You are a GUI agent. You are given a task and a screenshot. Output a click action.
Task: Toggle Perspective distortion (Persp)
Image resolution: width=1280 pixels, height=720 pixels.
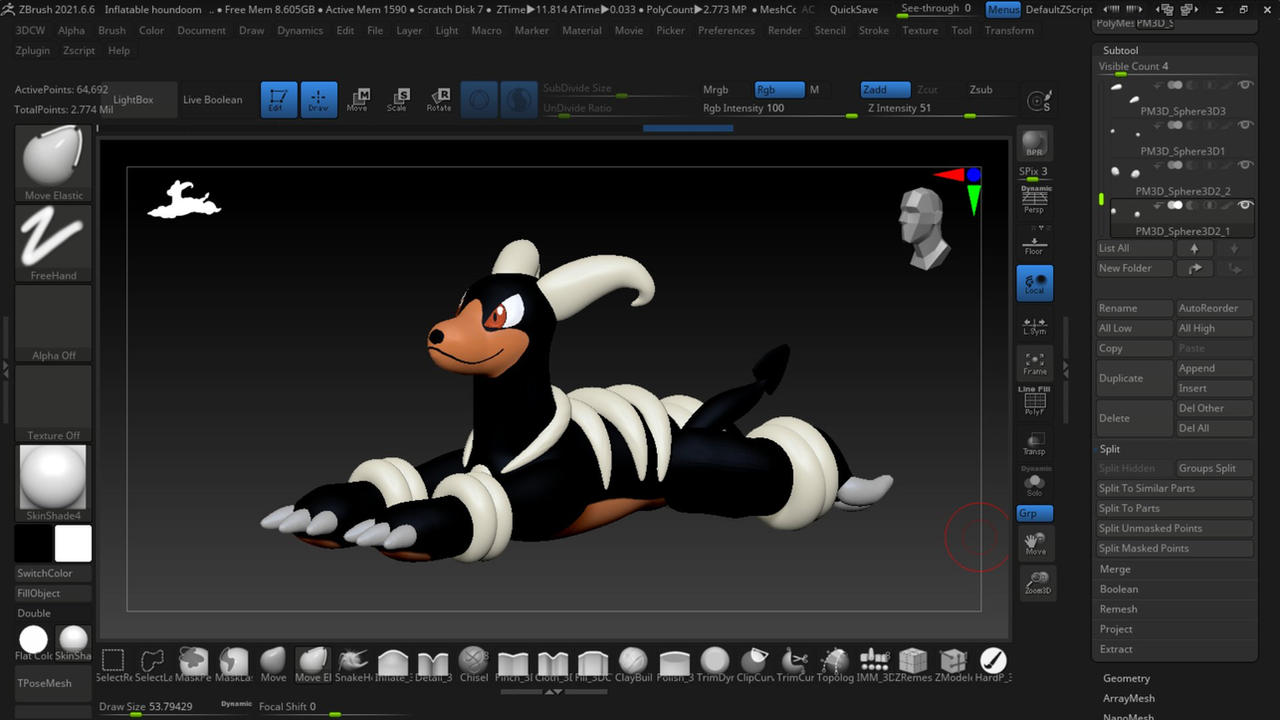(1035, 201)
